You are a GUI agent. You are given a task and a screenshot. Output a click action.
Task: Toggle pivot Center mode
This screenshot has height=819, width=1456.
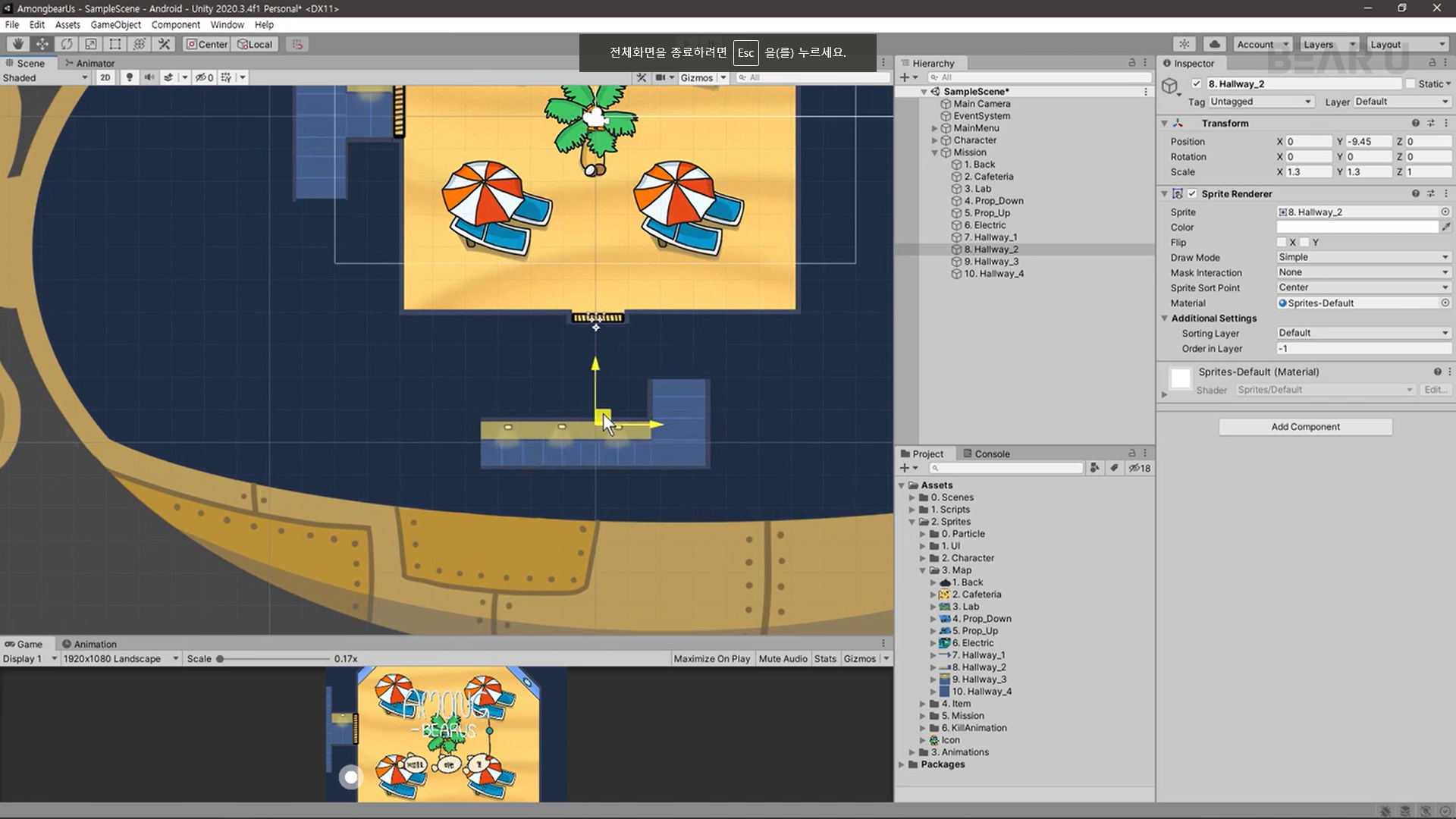pyautogui.click(x=207, y=44)
